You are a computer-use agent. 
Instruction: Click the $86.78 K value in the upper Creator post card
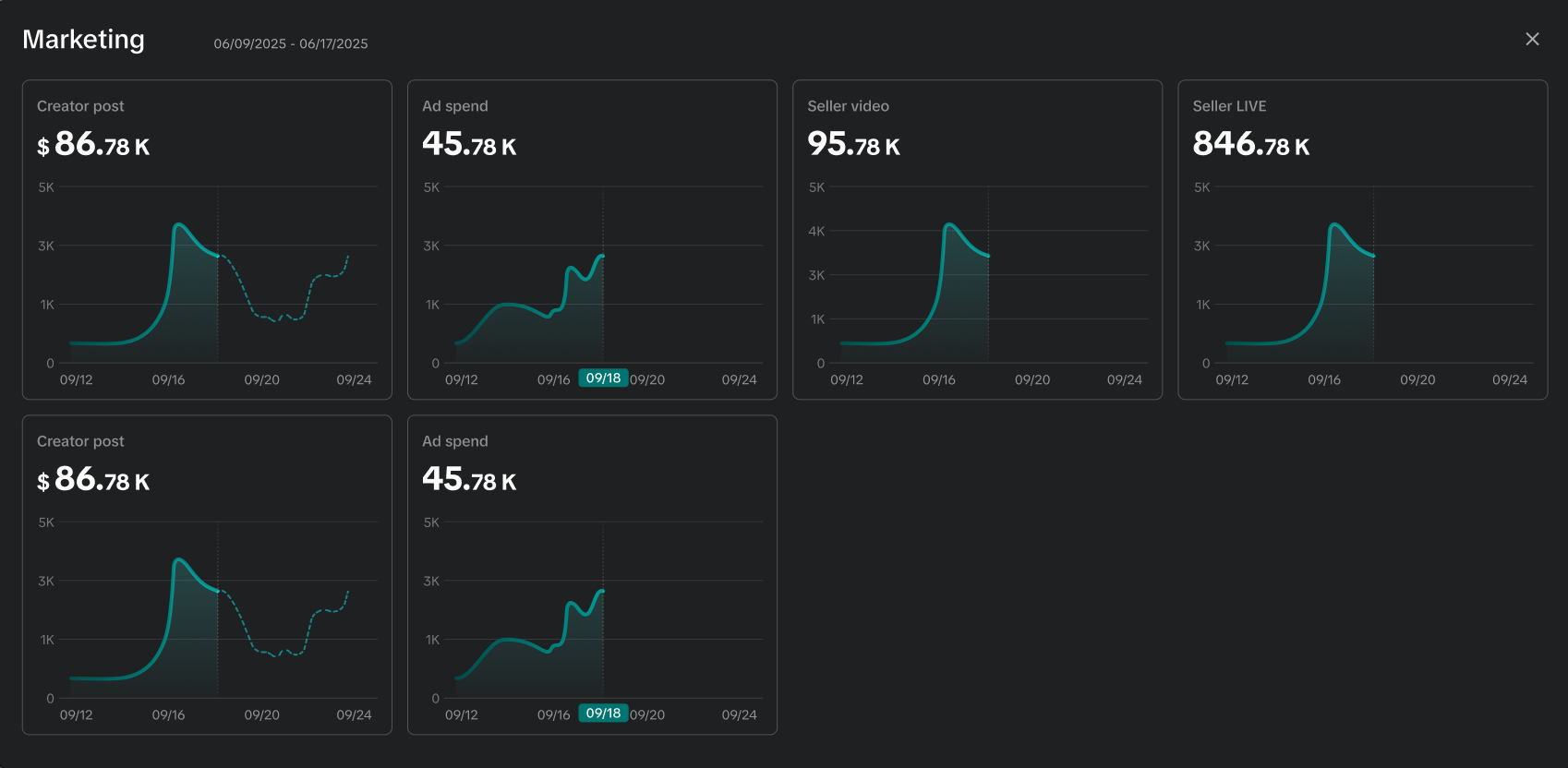pos(93,144)
